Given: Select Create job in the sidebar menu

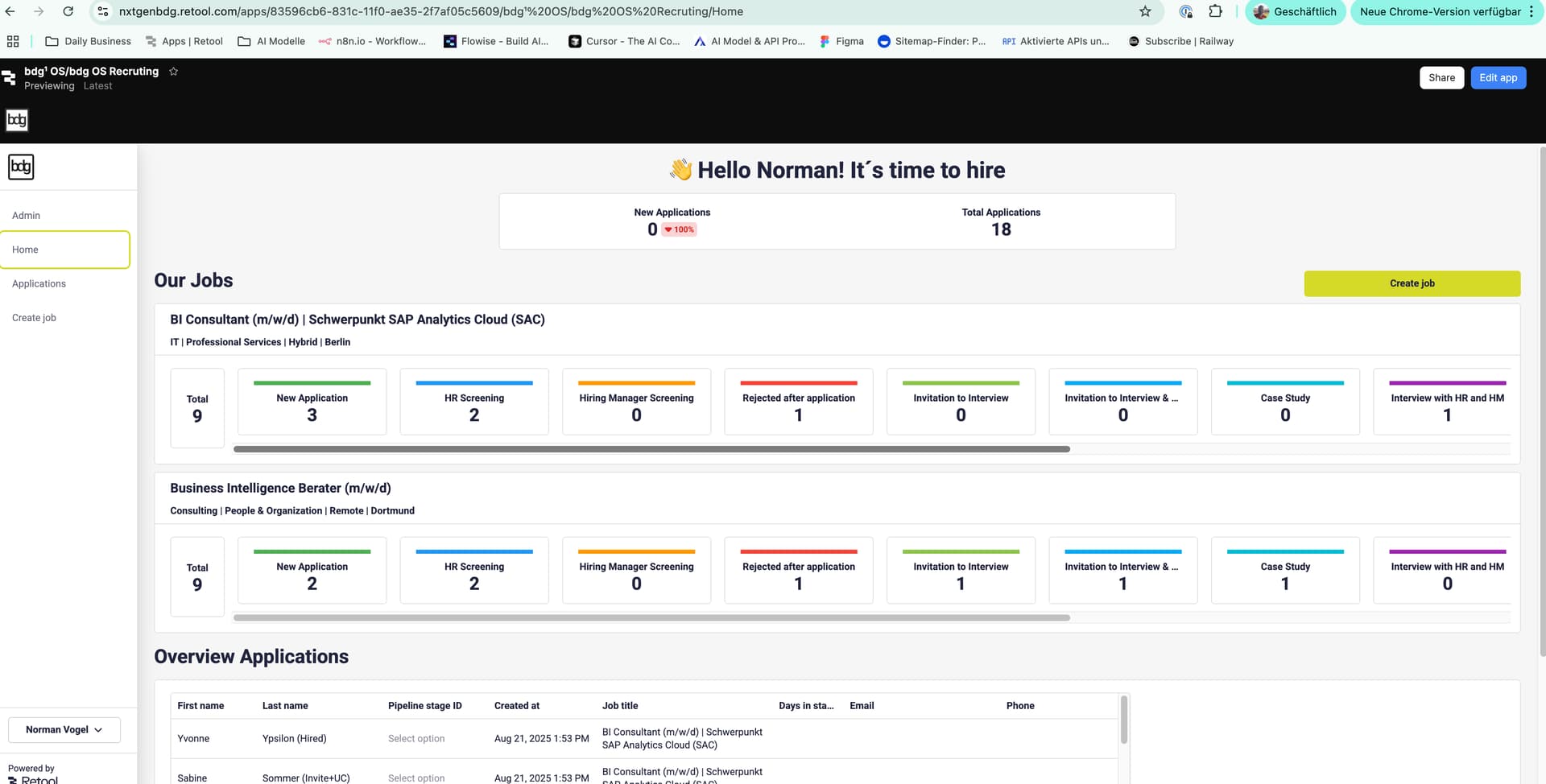Looking at the screenshot, I should click(x=34, y=318).
